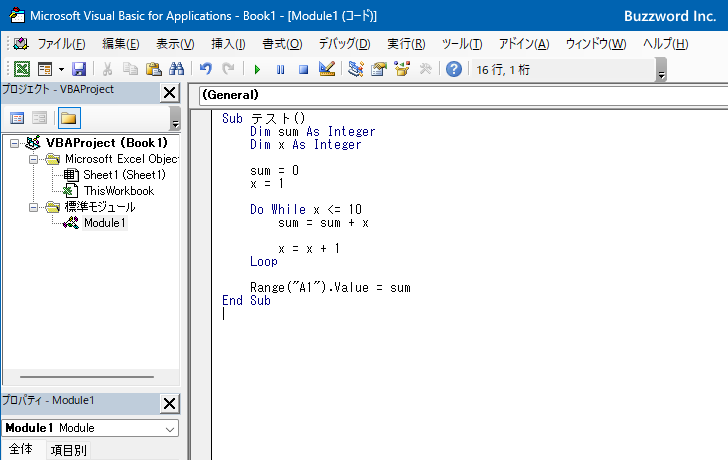728x460 pixels.
Task: Switch to the 全体 tab
Action: (21, 450)
